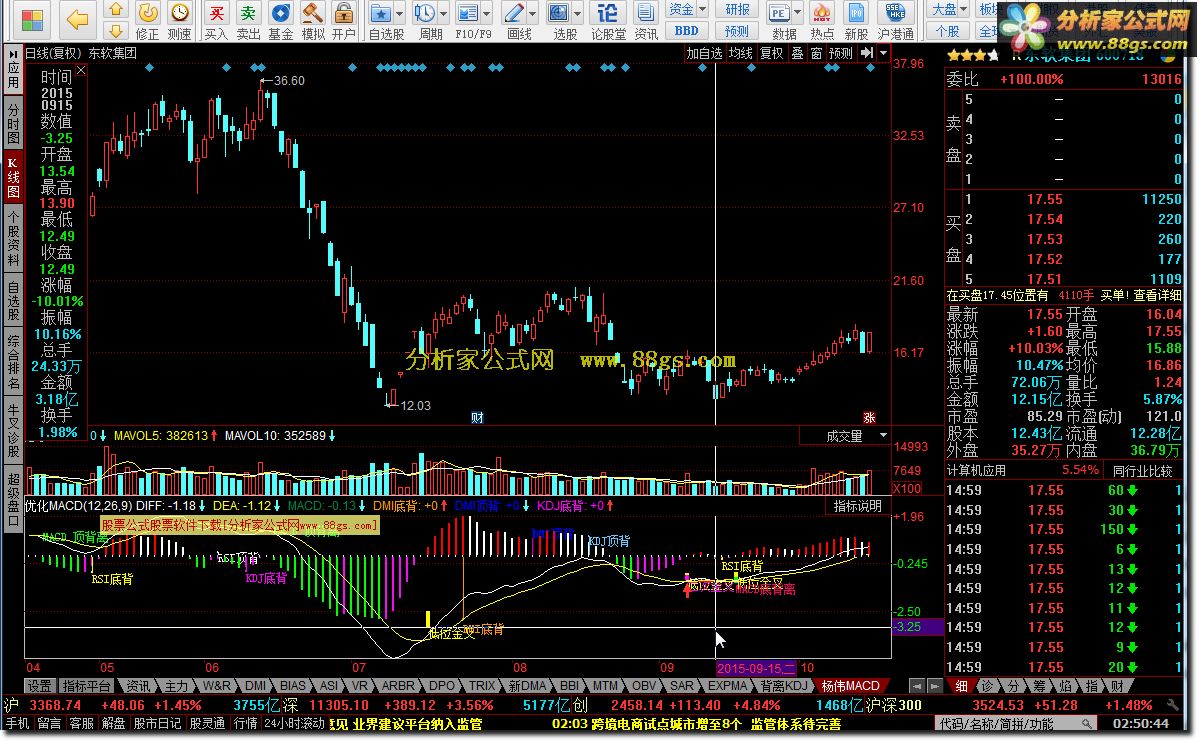This screenshot has height=741, width=1199.
Task: Open the 买入 buy order icon
Action: 216,21
